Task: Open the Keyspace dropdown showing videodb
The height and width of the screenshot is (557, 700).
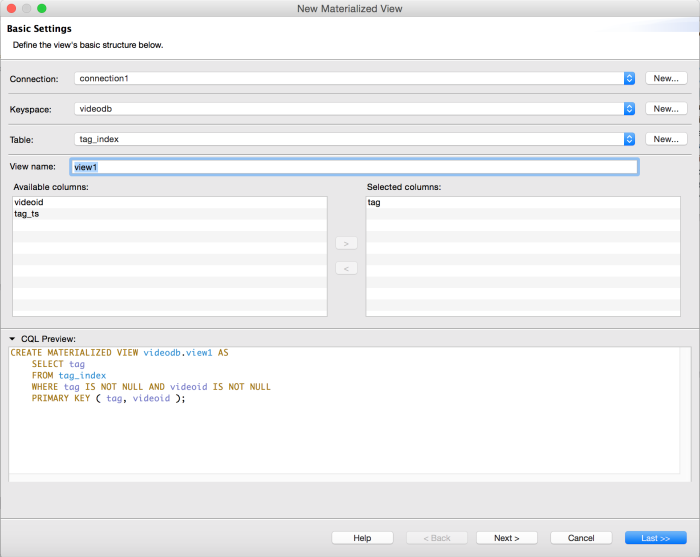Action: (x=355, y=108)
